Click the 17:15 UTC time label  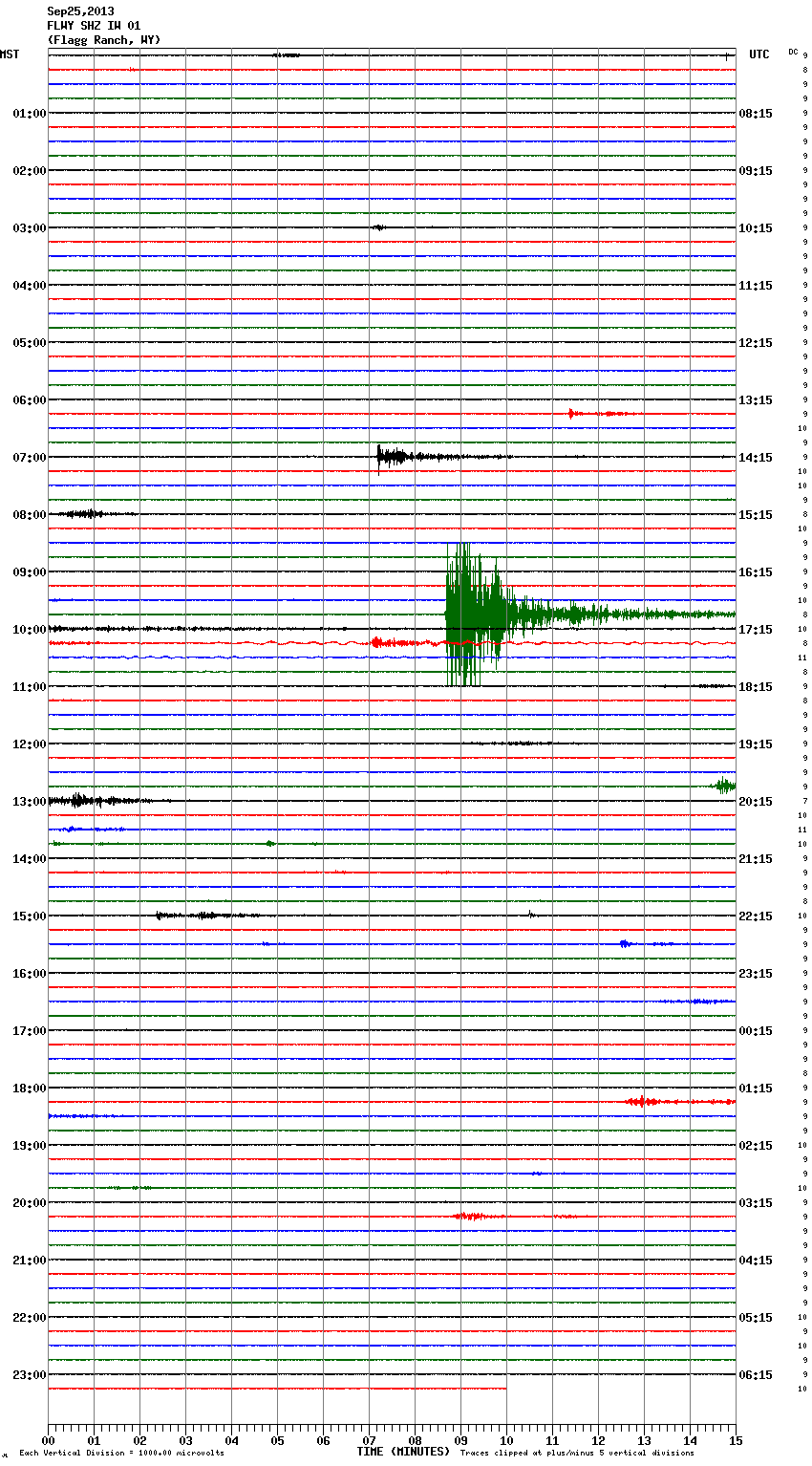tap(755, 630)
